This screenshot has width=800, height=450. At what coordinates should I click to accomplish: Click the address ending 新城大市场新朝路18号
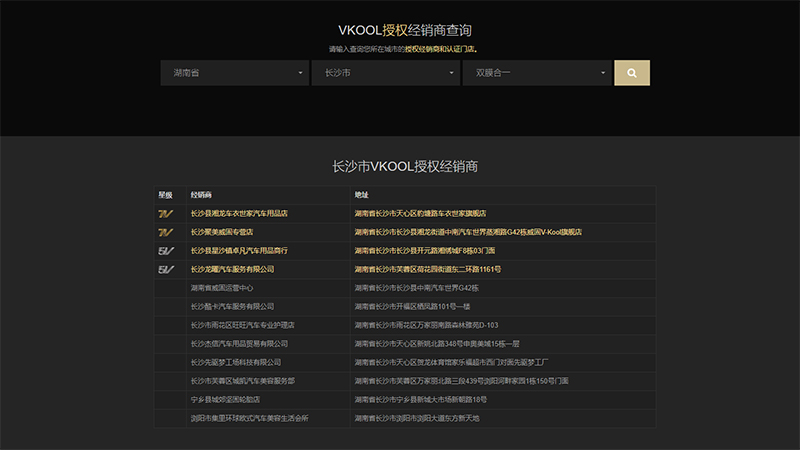[421, 399]
